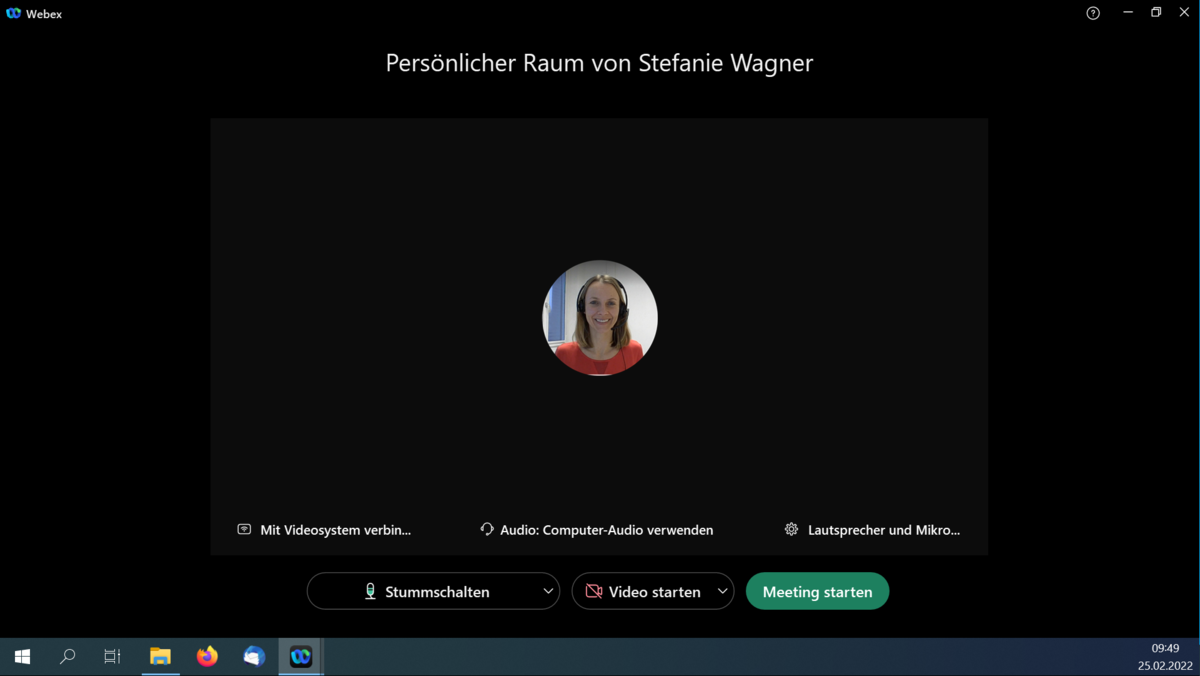The width and height of the screenshot is (1200, 676).
Task: Select the Webex taskbar icon
Action: (300, 657)
